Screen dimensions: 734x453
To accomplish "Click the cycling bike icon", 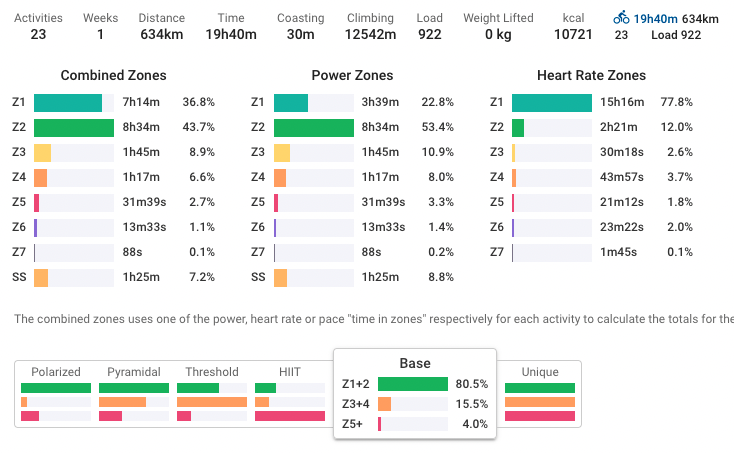I will [x=621, y=18].
